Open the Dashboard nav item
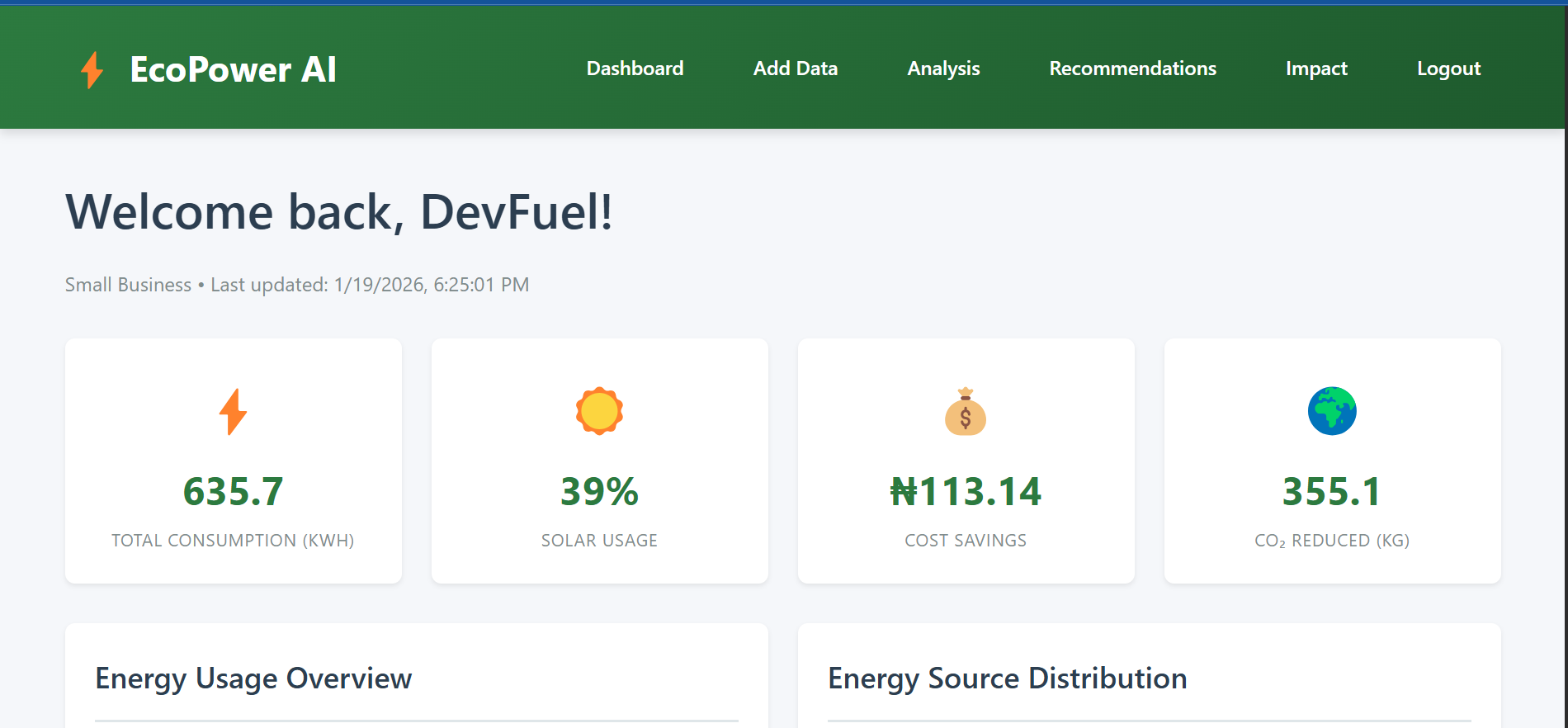The image size is (1568, 728). click(635, 69)
